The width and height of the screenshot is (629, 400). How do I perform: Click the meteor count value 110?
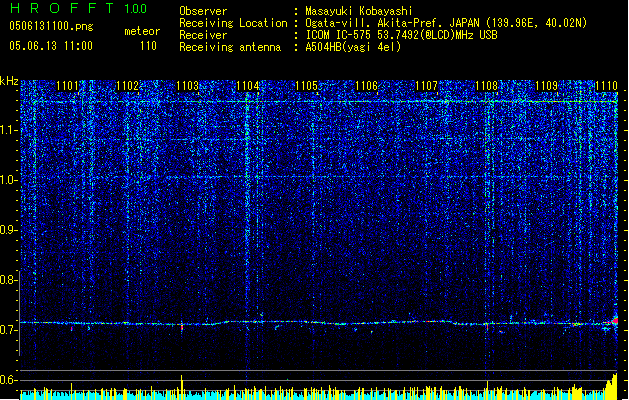(147, 46)
